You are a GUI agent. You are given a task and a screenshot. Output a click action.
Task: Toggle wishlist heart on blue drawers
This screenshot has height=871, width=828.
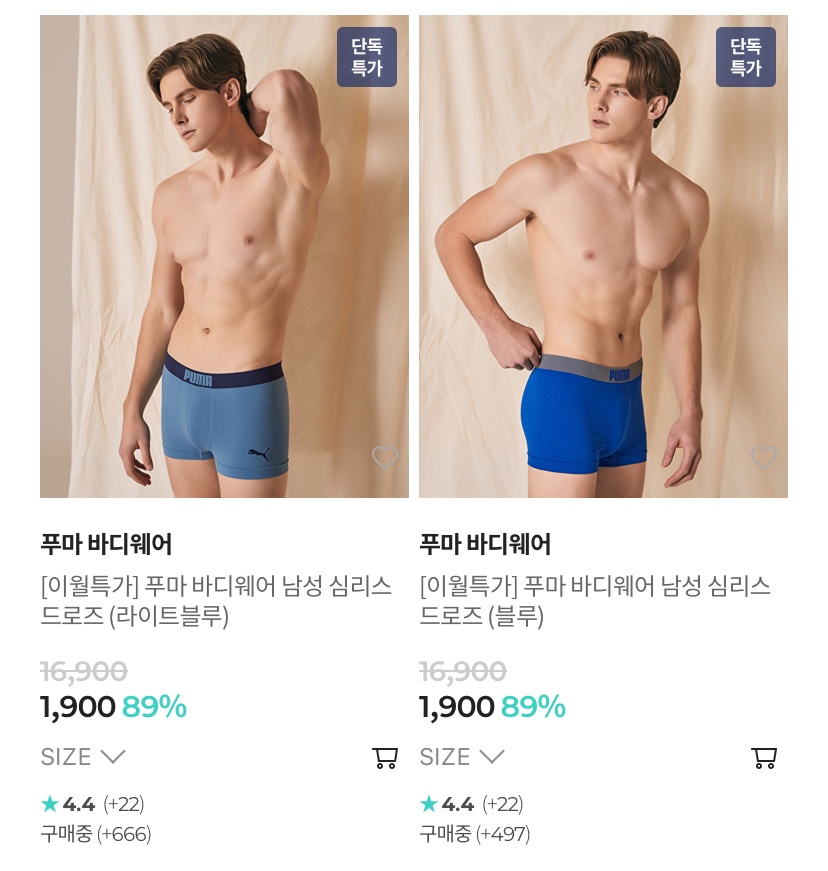tap(764, 458)
